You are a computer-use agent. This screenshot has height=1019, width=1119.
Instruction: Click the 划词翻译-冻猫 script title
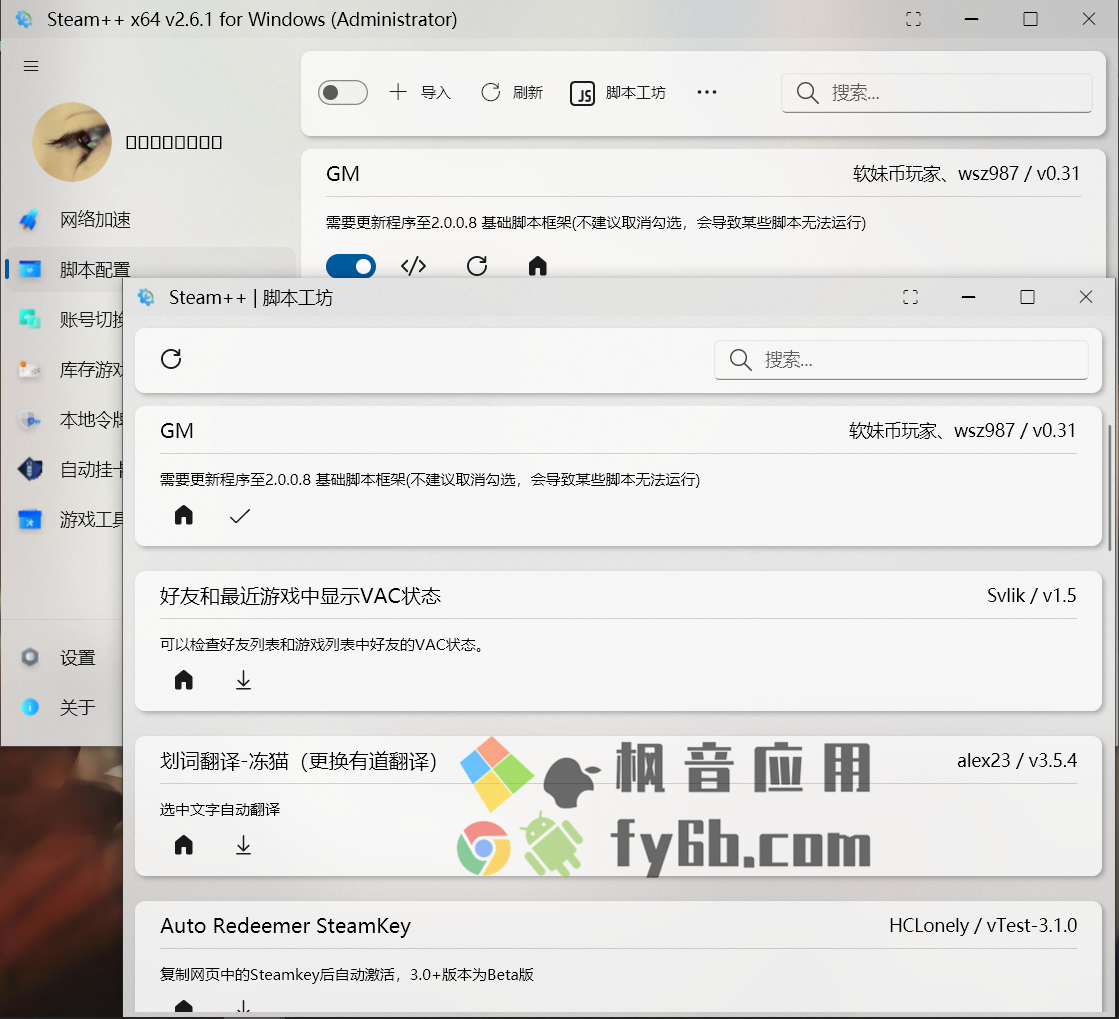(298, 761)
